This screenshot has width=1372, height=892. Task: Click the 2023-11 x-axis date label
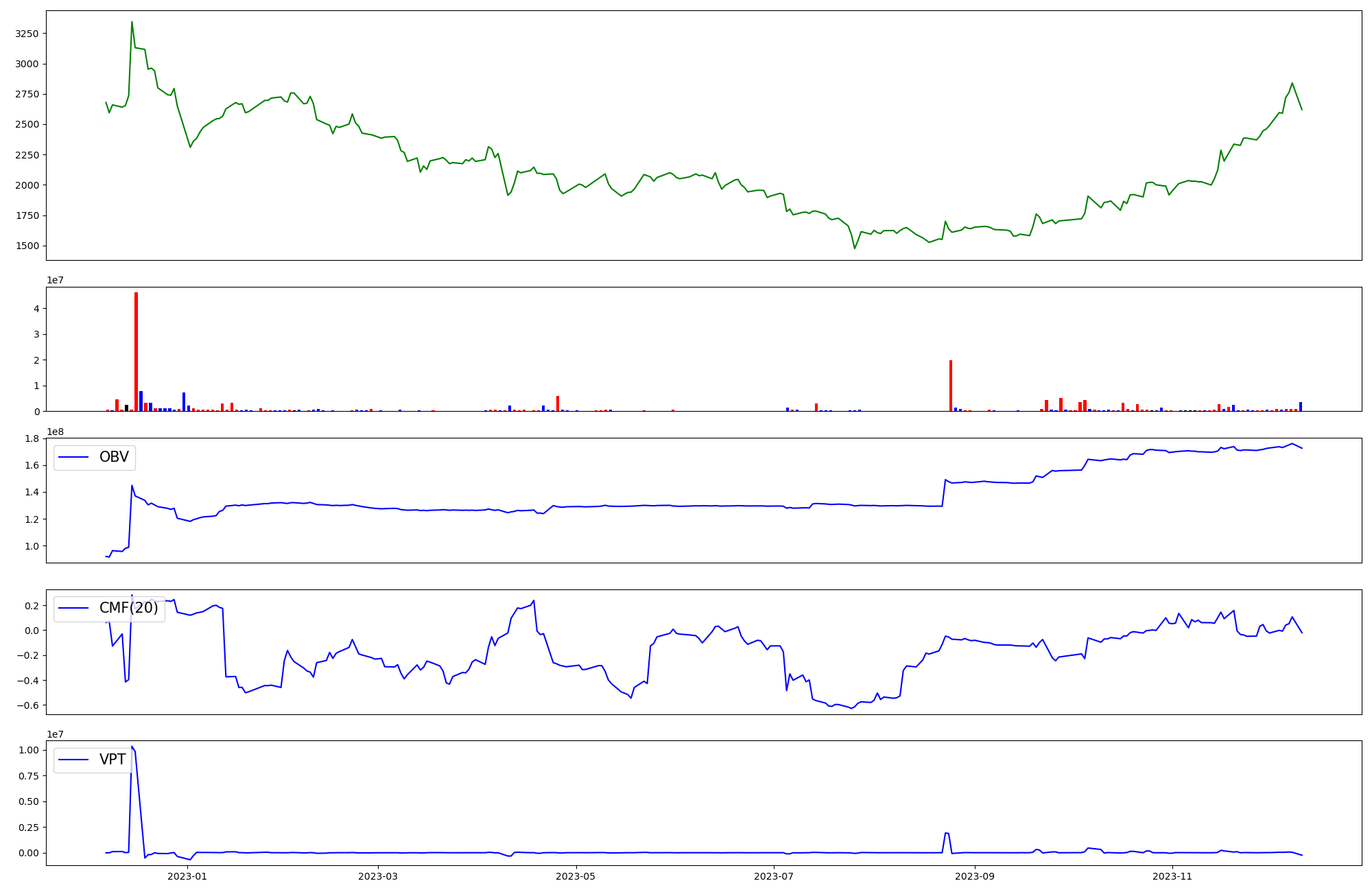click(1172, 876)
